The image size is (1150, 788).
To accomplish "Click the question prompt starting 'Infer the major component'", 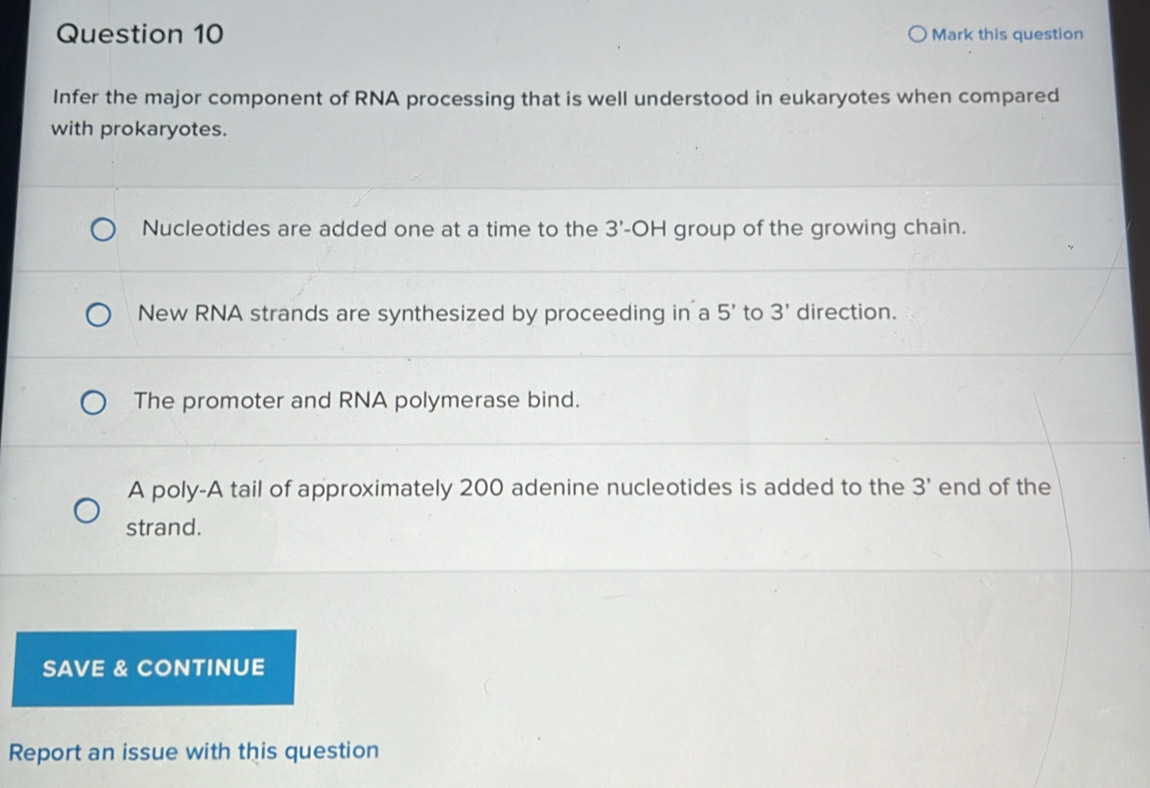I will (555, 98).
